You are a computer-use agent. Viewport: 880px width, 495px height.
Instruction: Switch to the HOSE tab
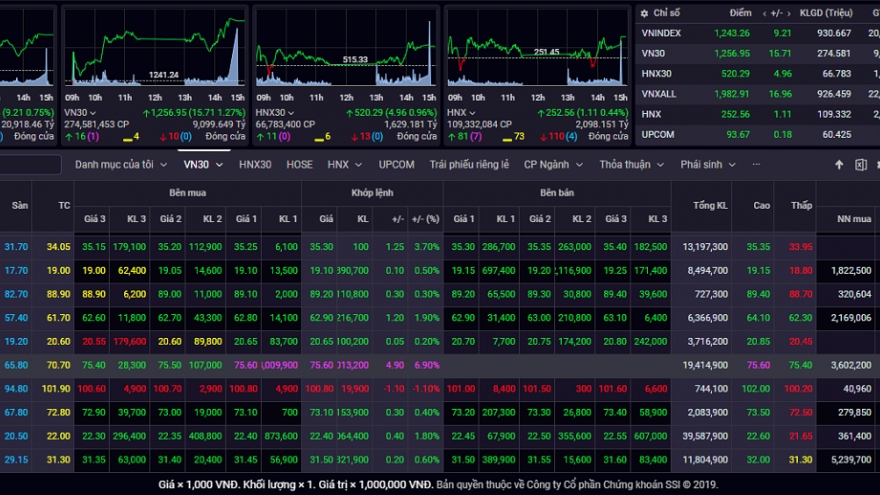(x=299, y=165)
